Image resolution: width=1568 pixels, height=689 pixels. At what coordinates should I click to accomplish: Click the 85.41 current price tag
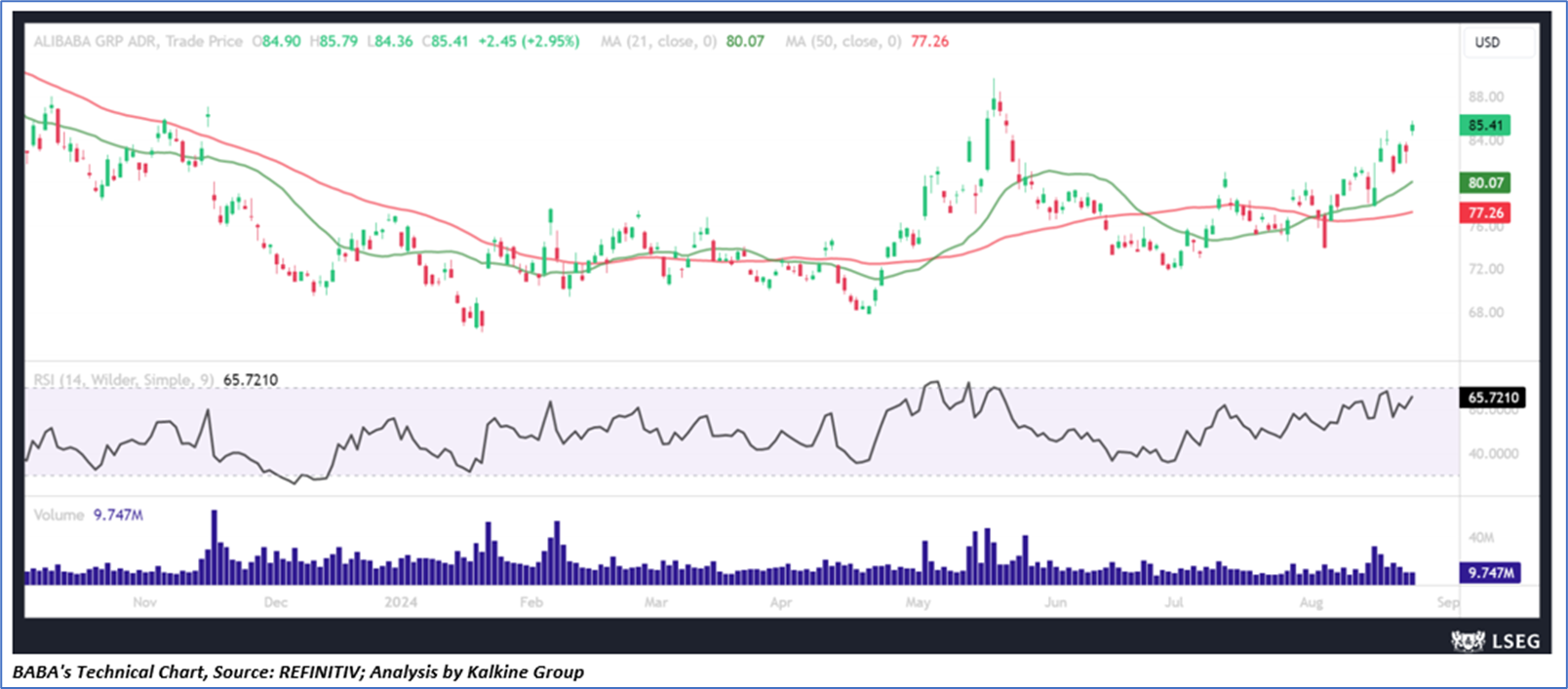pyautogui.click(x=1485, y=125)
